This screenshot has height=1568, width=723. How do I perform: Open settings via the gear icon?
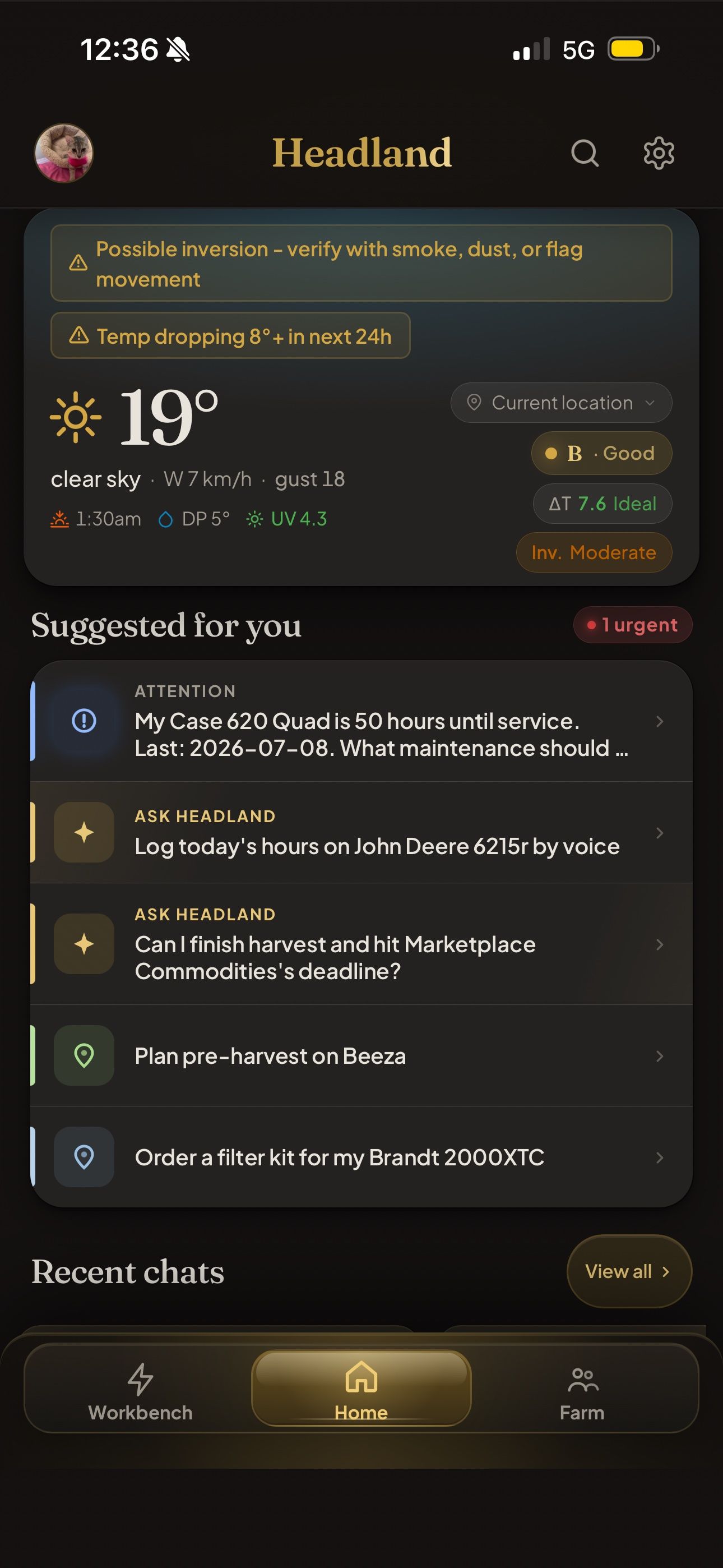click(x=659, y=153)
